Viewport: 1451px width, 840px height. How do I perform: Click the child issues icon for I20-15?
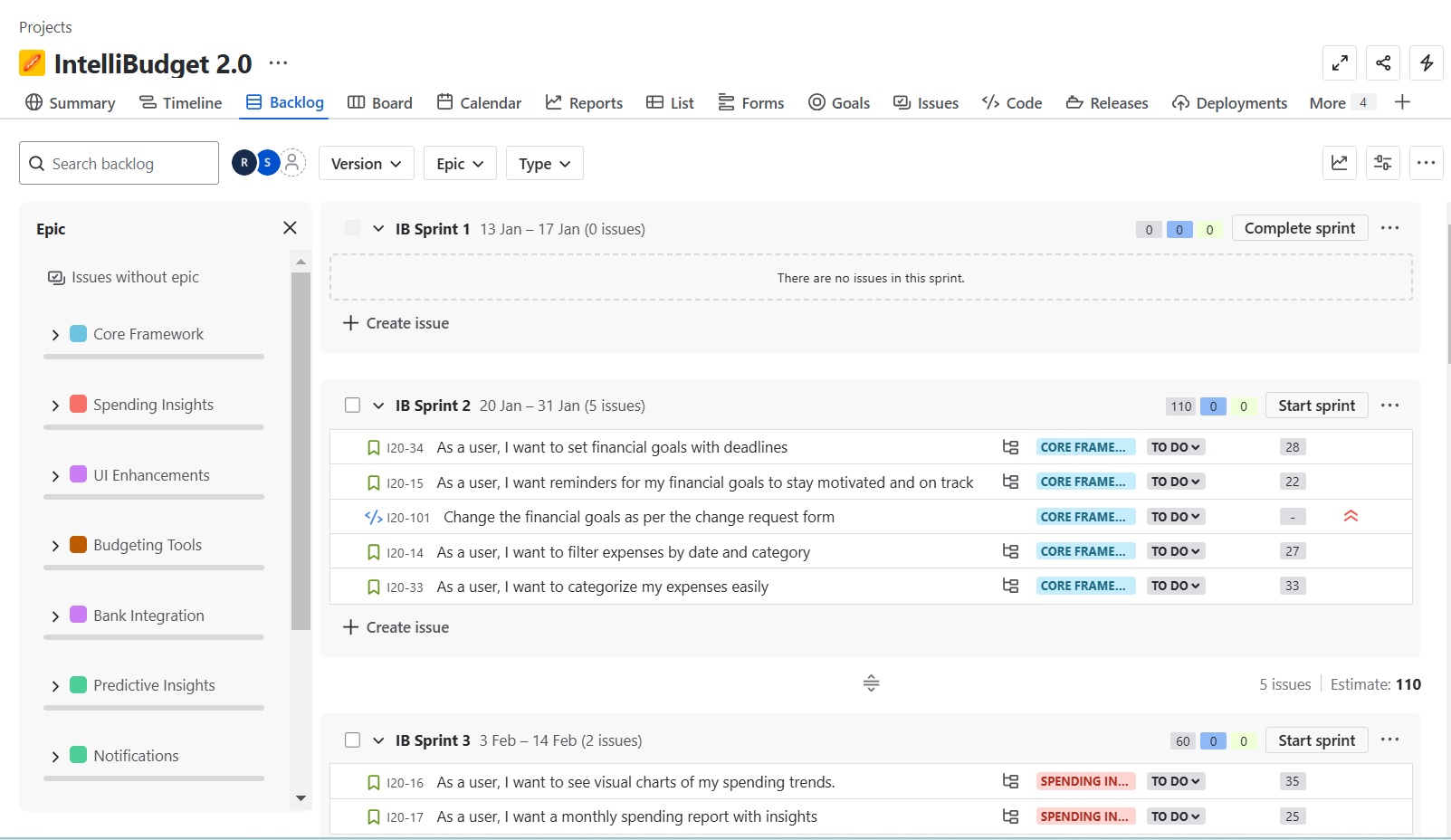click(x=1010, y=482)
